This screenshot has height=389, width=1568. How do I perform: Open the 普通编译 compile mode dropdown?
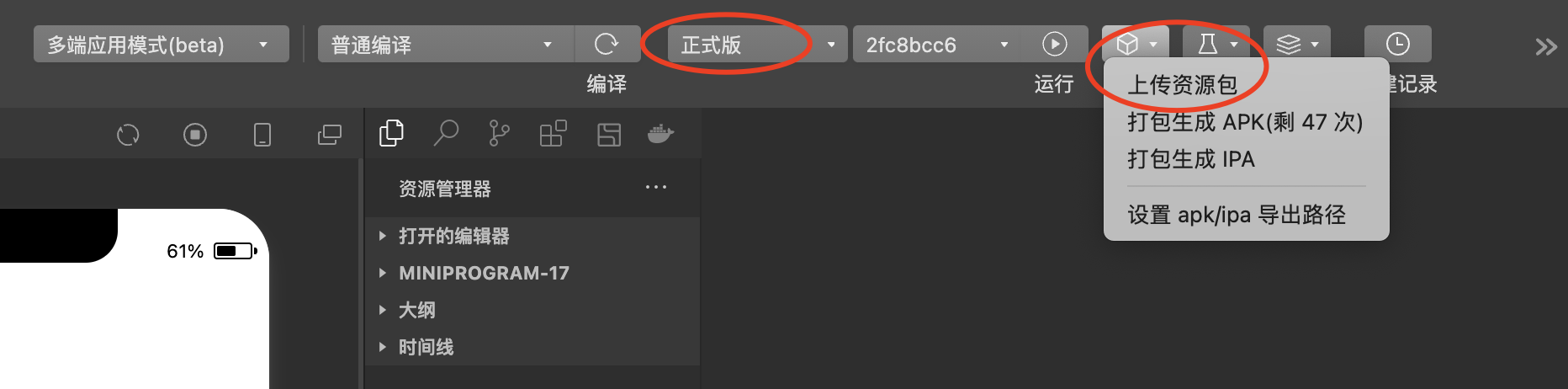coord(446,44)
